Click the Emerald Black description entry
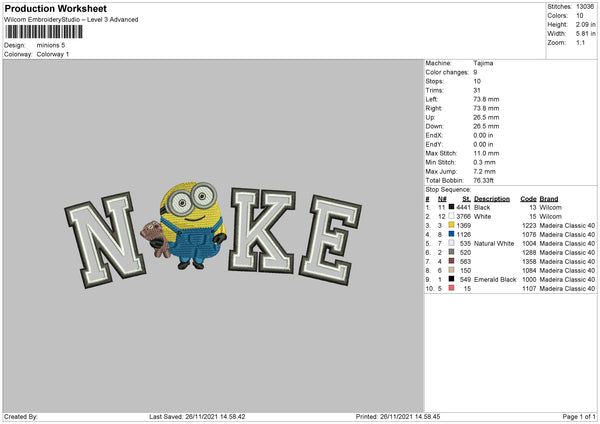Screen dimensions: 600x424 pyautogui.click(x=497, y=279)
